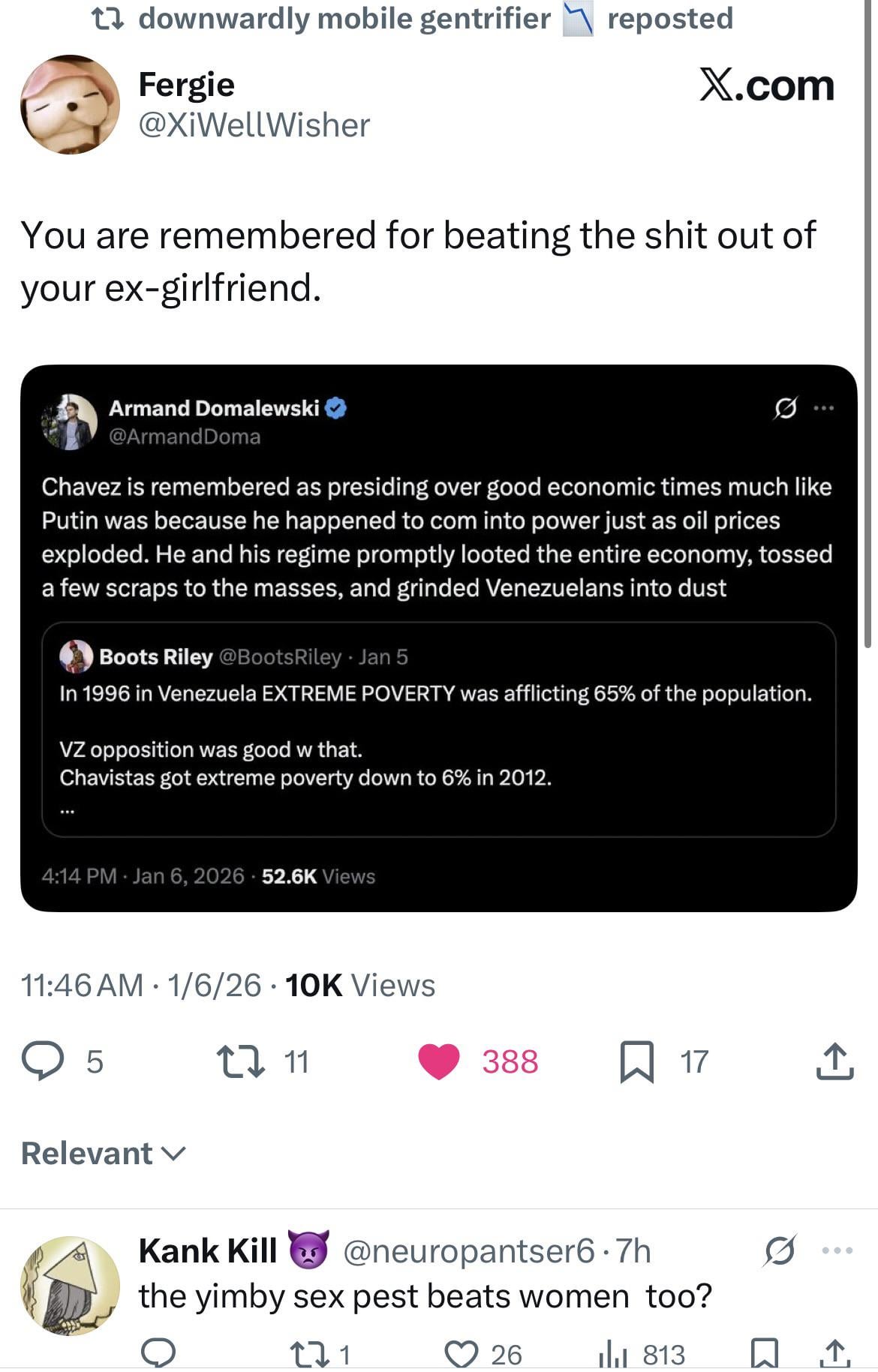Viewport: 878px width, 1372px height.
Task: Open more options on Kank Kill's reply
Action: [837, 1250]
